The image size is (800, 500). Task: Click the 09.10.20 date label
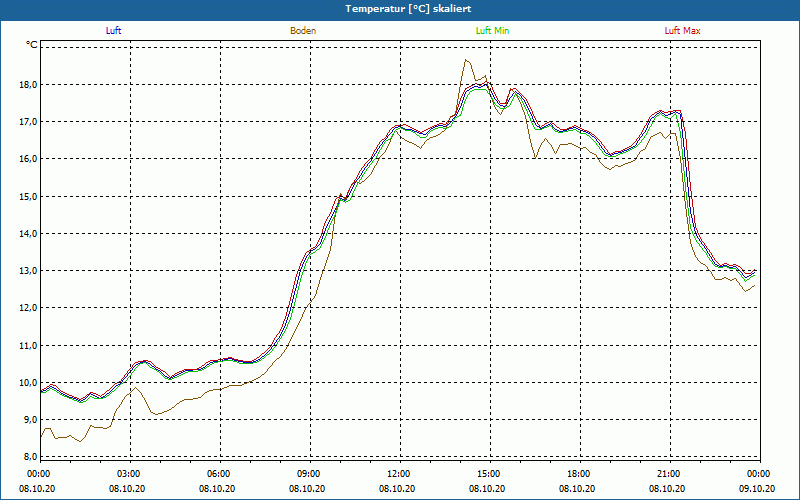pos(757,488)
